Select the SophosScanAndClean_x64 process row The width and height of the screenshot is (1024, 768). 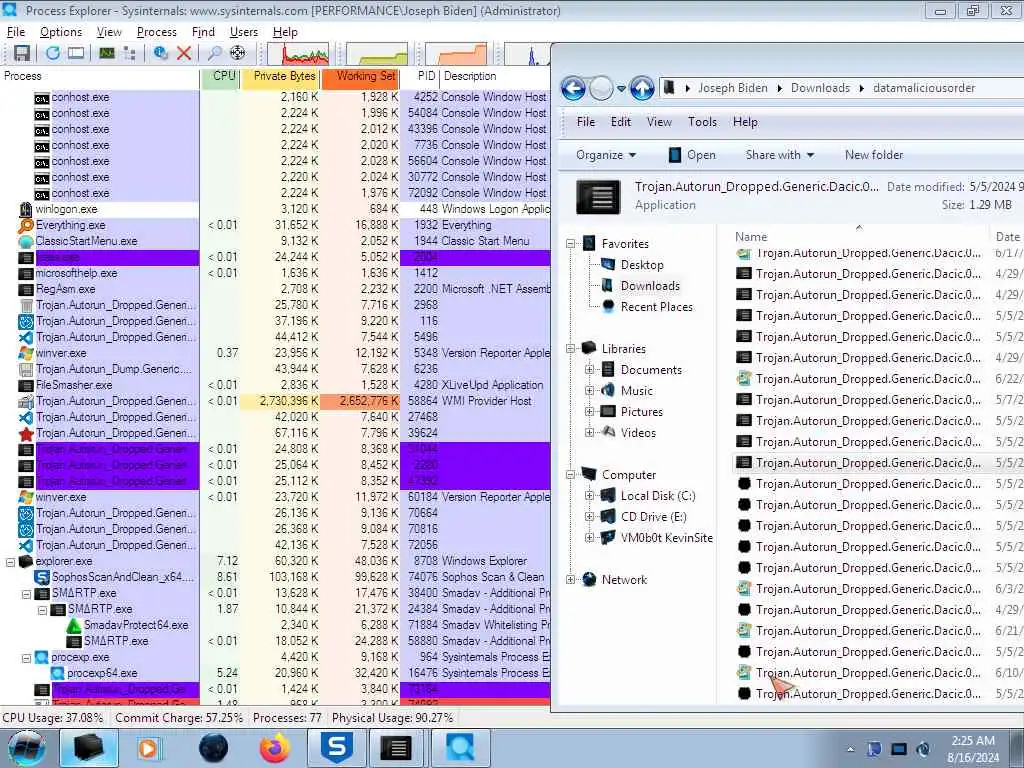pyautogui.click(x=275, y=577)
